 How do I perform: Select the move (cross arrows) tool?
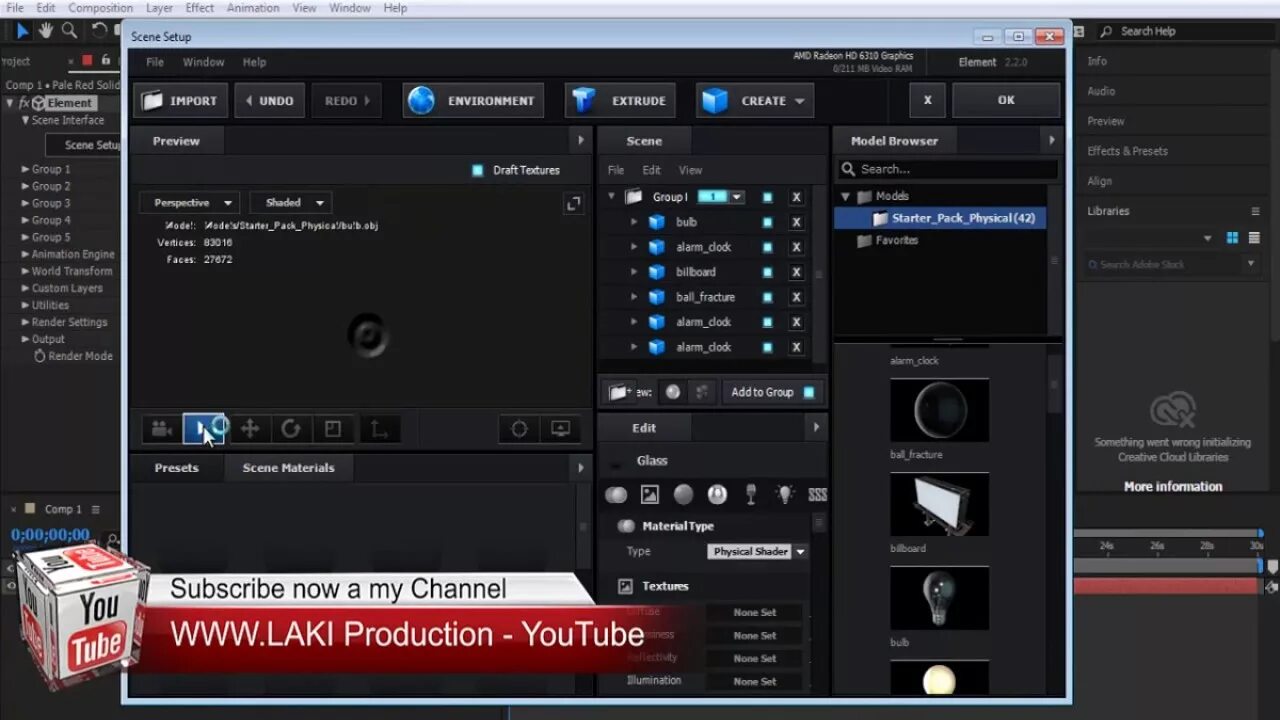(x=250, y=429)
